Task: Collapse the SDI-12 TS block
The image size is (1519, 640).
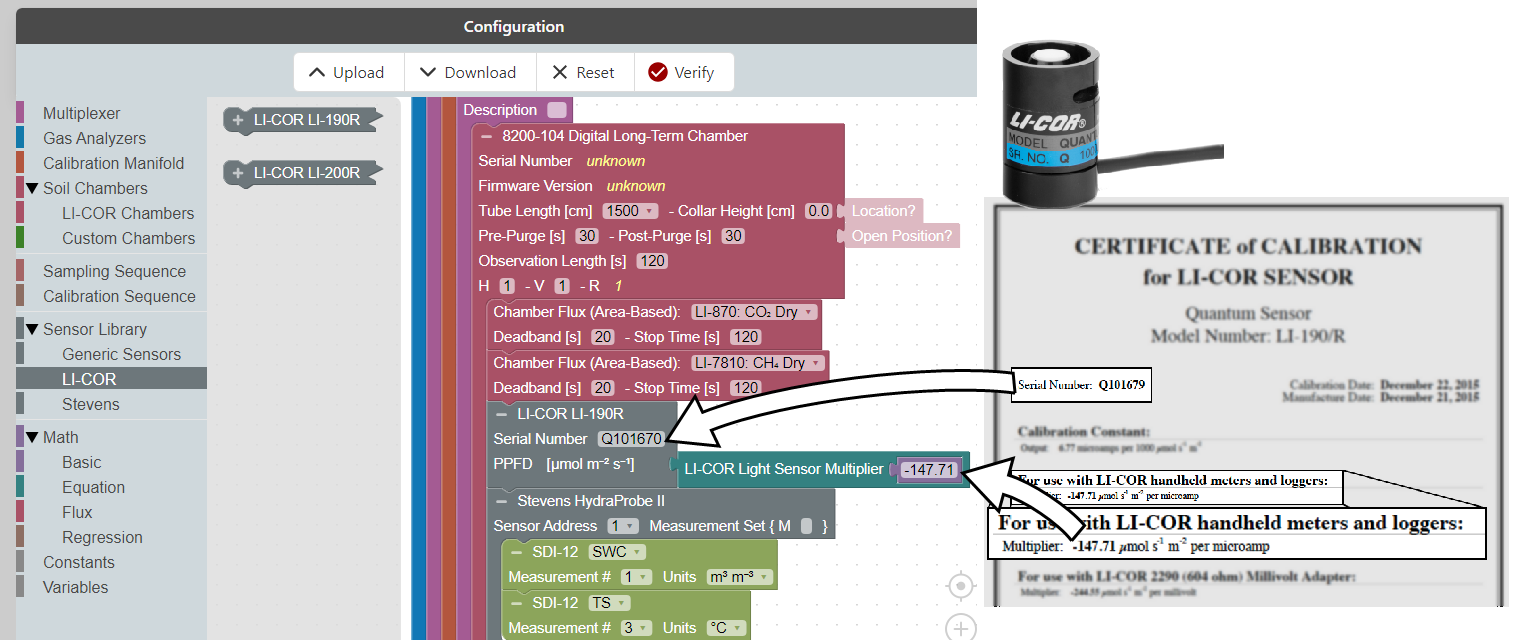Action: pos(516,602)
